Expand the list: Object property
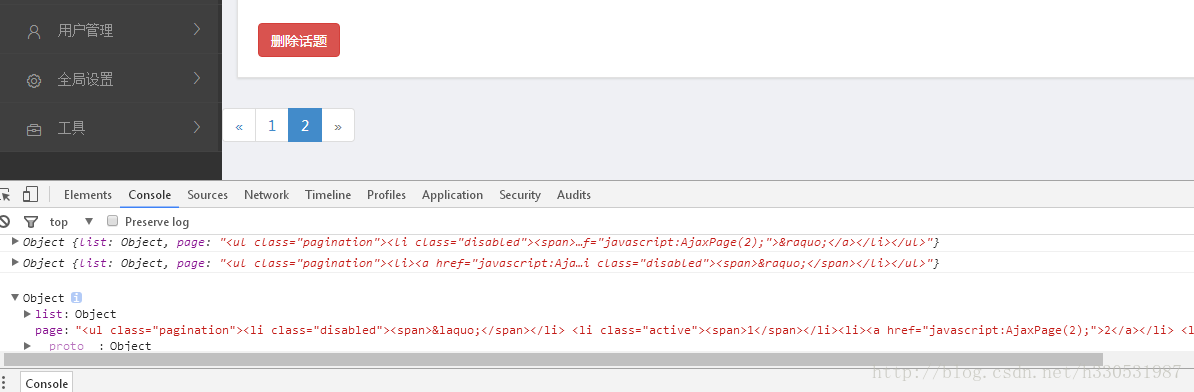 (28, 314)
